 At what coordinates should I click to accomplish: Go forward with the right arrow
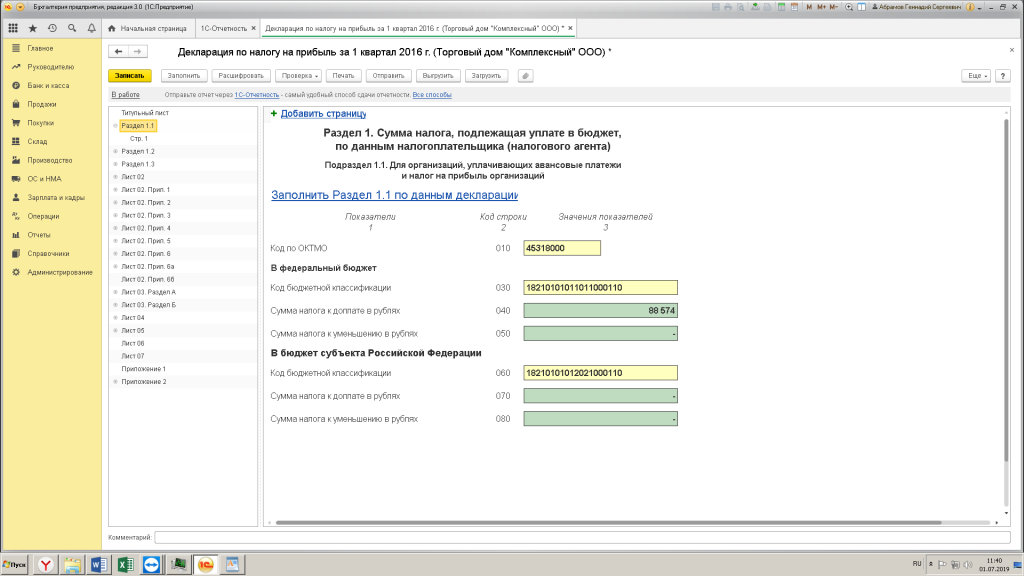[137, 52]
